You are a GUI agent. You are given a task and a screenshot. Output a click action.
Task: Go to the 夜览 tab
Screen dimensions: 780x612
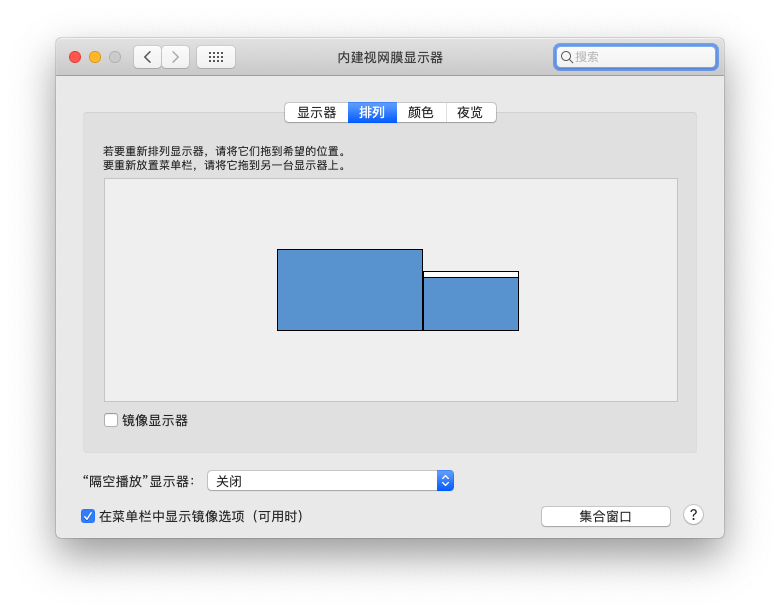click(x=470, y=113)
